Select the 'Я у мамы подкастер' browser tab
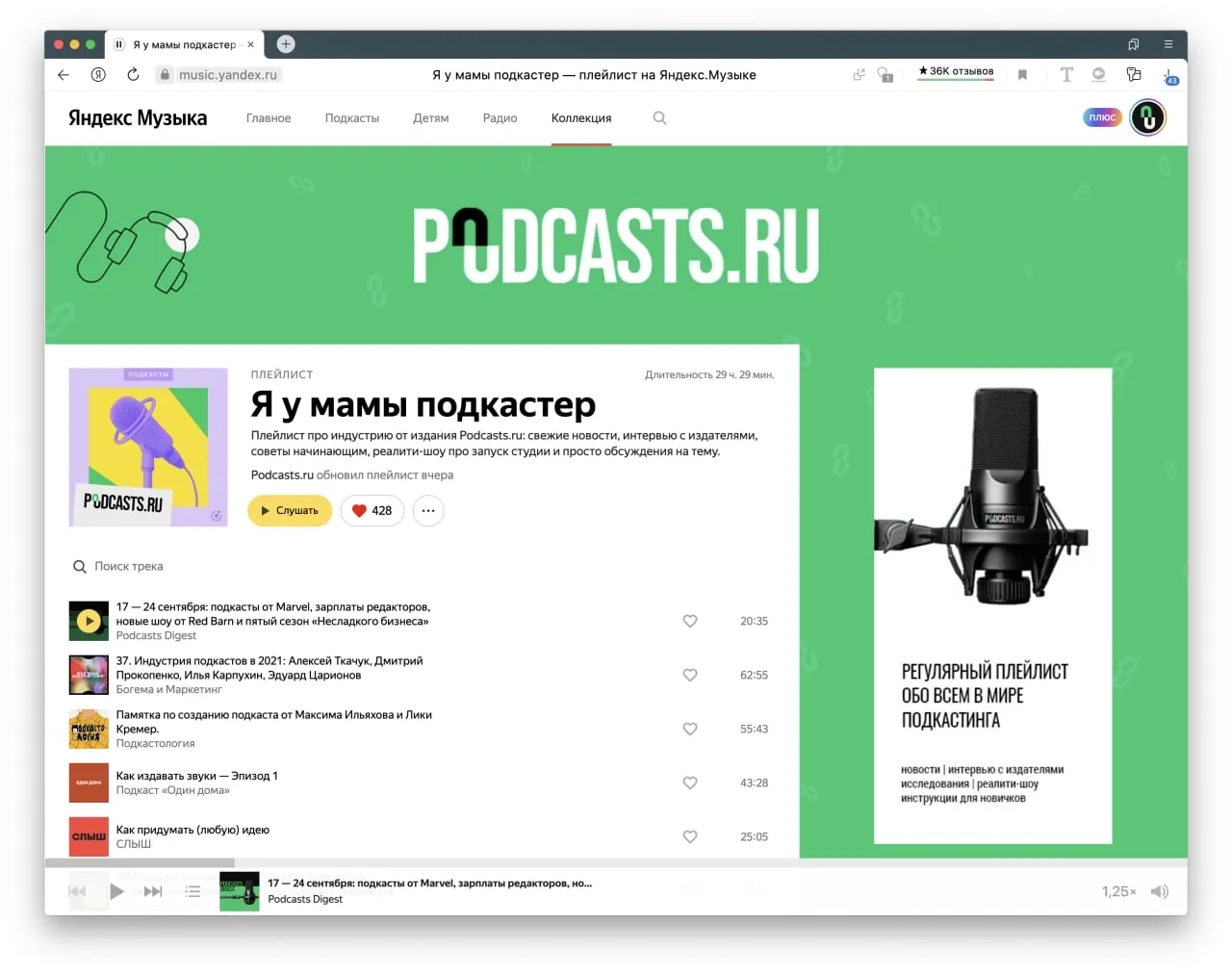The image size is (1232, 974). (185, 44)
